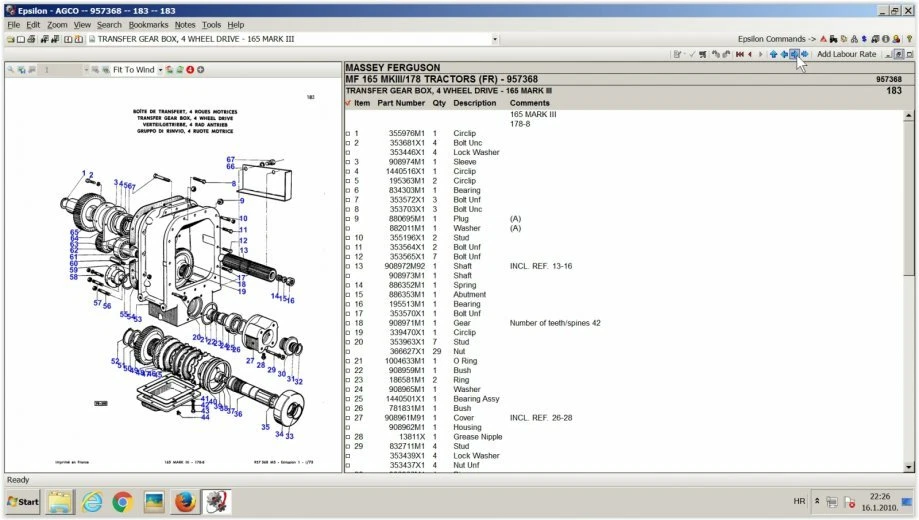The width and height of the screenshot is (919, 520).
Task: Click the black tractor Epsilon command icon
Action: (833, 39)
